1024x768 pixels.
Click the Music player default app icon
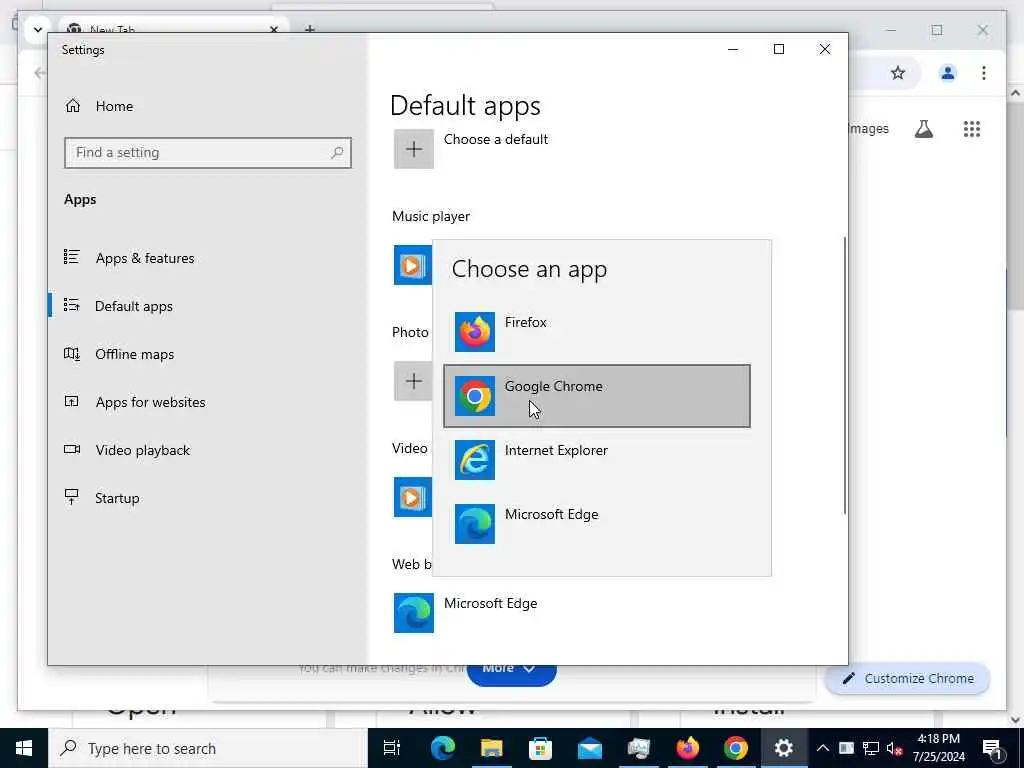tap(413, 264)
